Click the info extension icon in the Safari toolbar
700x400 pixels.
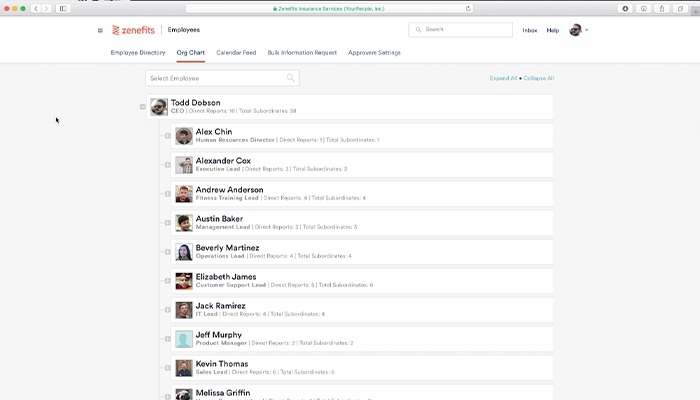point(643,8)
